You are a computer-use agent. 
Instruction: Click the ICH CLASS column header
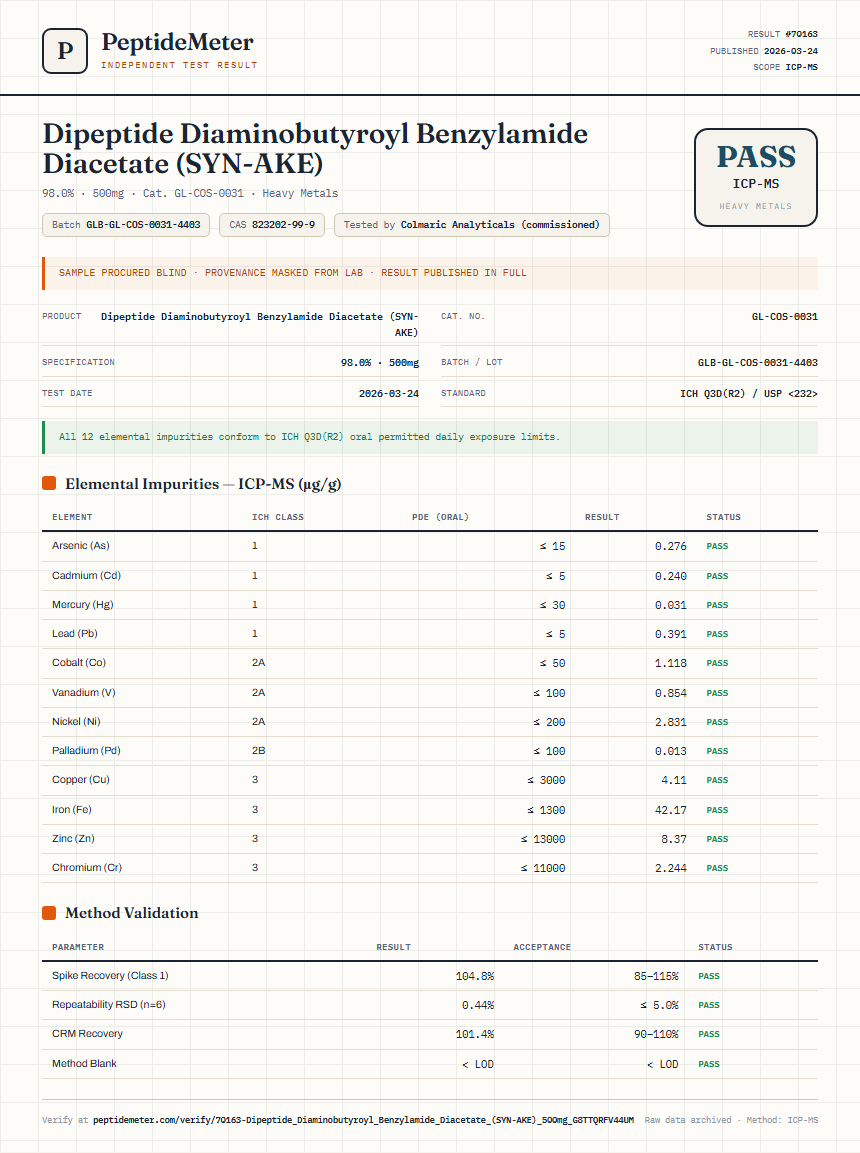pyautogui.click(x=278, y=517)
